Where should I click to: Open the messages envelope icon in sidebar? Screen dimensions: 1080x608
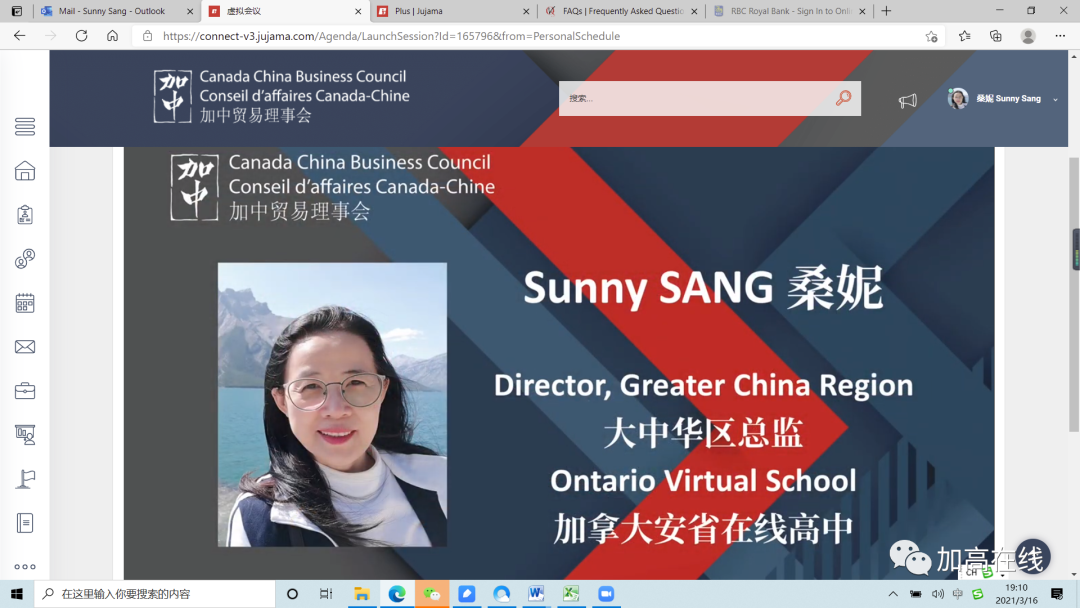point(25,347)
